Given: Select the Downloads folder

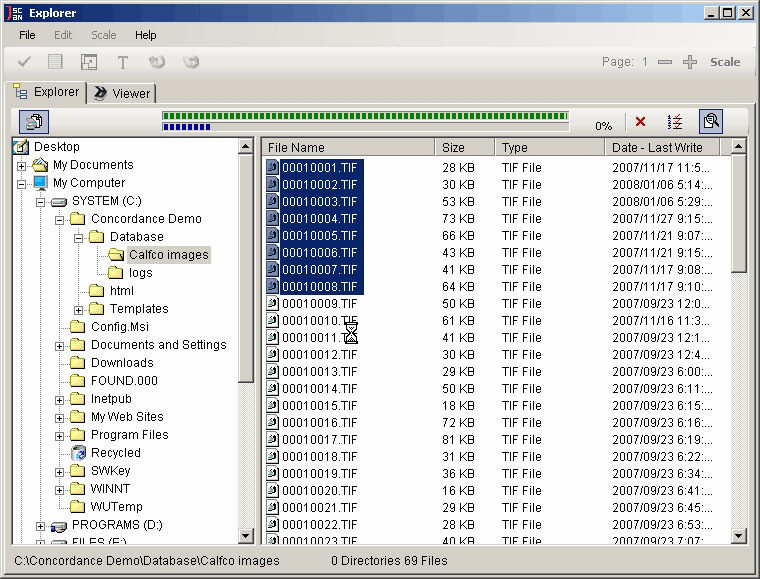Looking at the screenshot, I should coord(122,362).
